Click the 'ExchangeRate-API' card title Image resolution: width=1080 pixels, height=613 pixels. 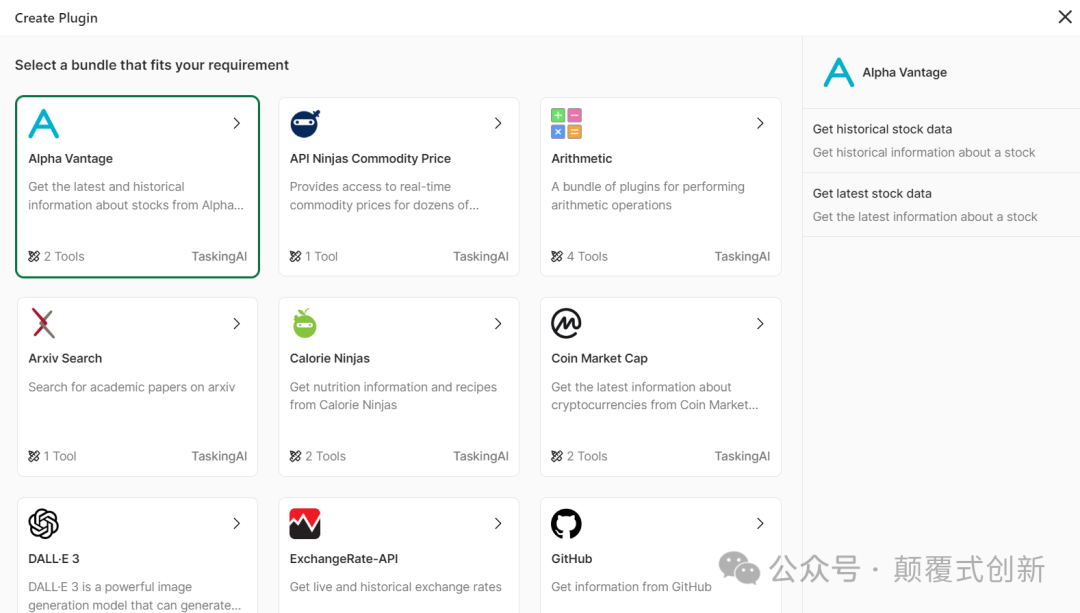point(344,559)
